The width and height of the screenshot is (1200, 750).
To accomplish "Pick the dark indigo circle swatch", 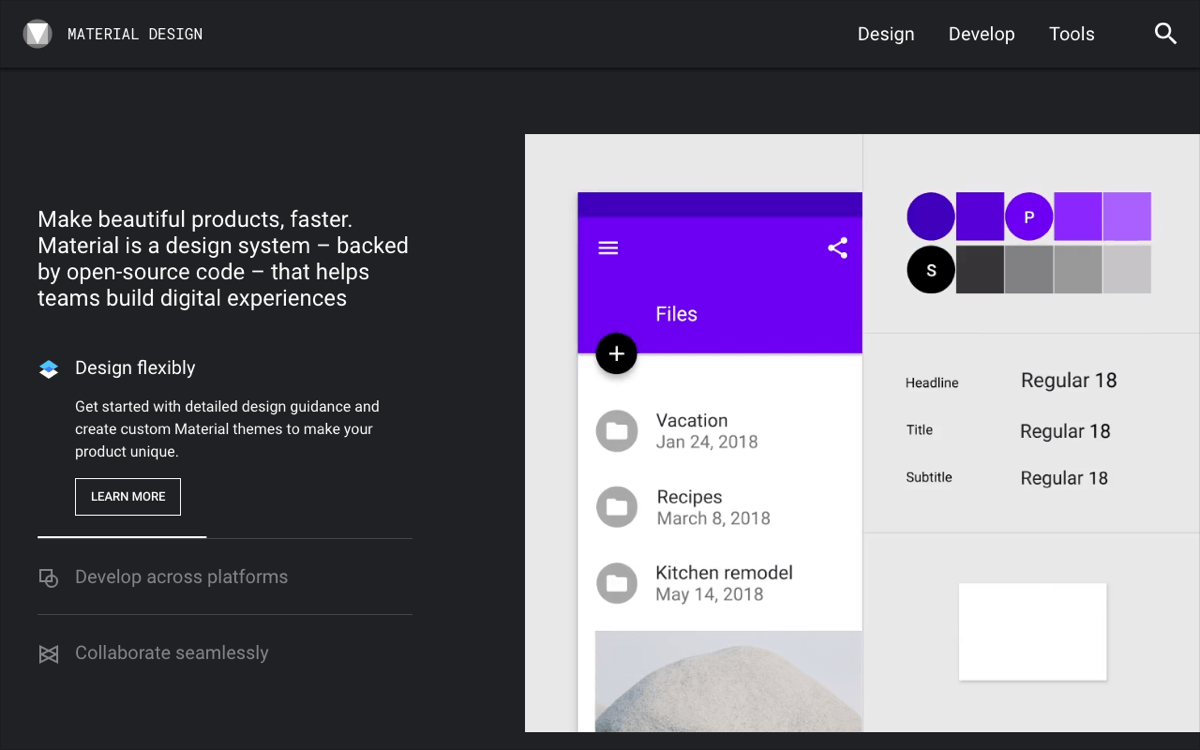I will pyautogui.click(x=931, y=217).
